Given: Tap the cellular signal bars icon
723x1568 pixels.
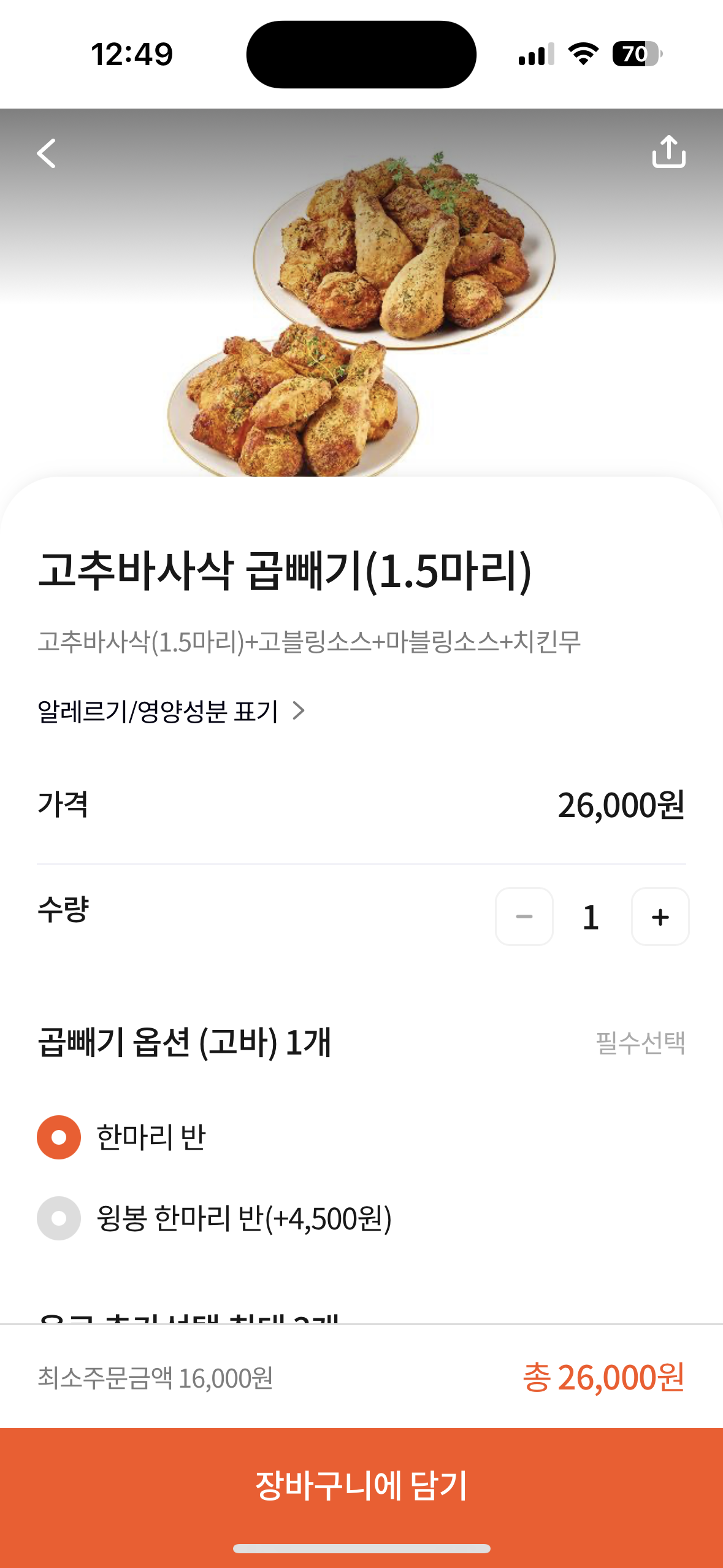Looking at the screenshot, I should click(536, 54).
